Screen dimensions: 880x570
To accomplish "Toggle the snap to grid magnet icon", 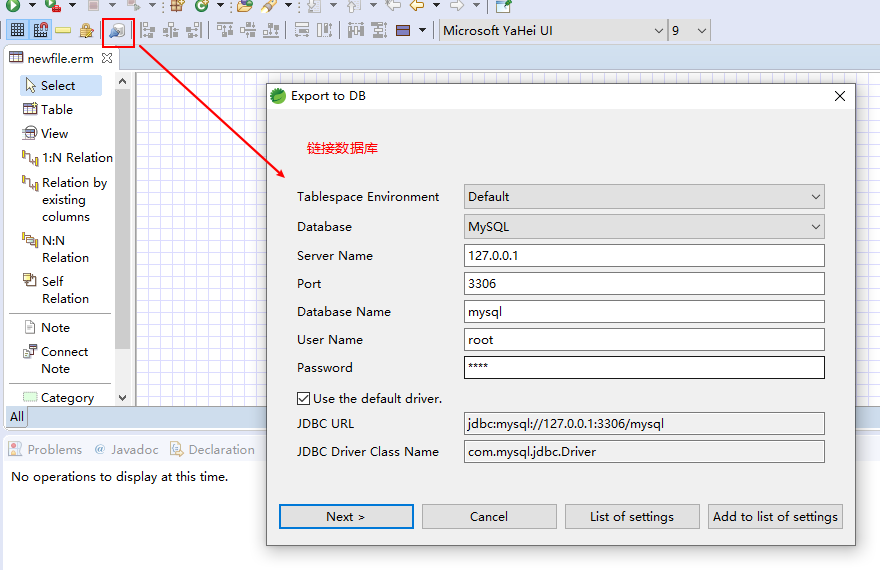I will point(40,30).
